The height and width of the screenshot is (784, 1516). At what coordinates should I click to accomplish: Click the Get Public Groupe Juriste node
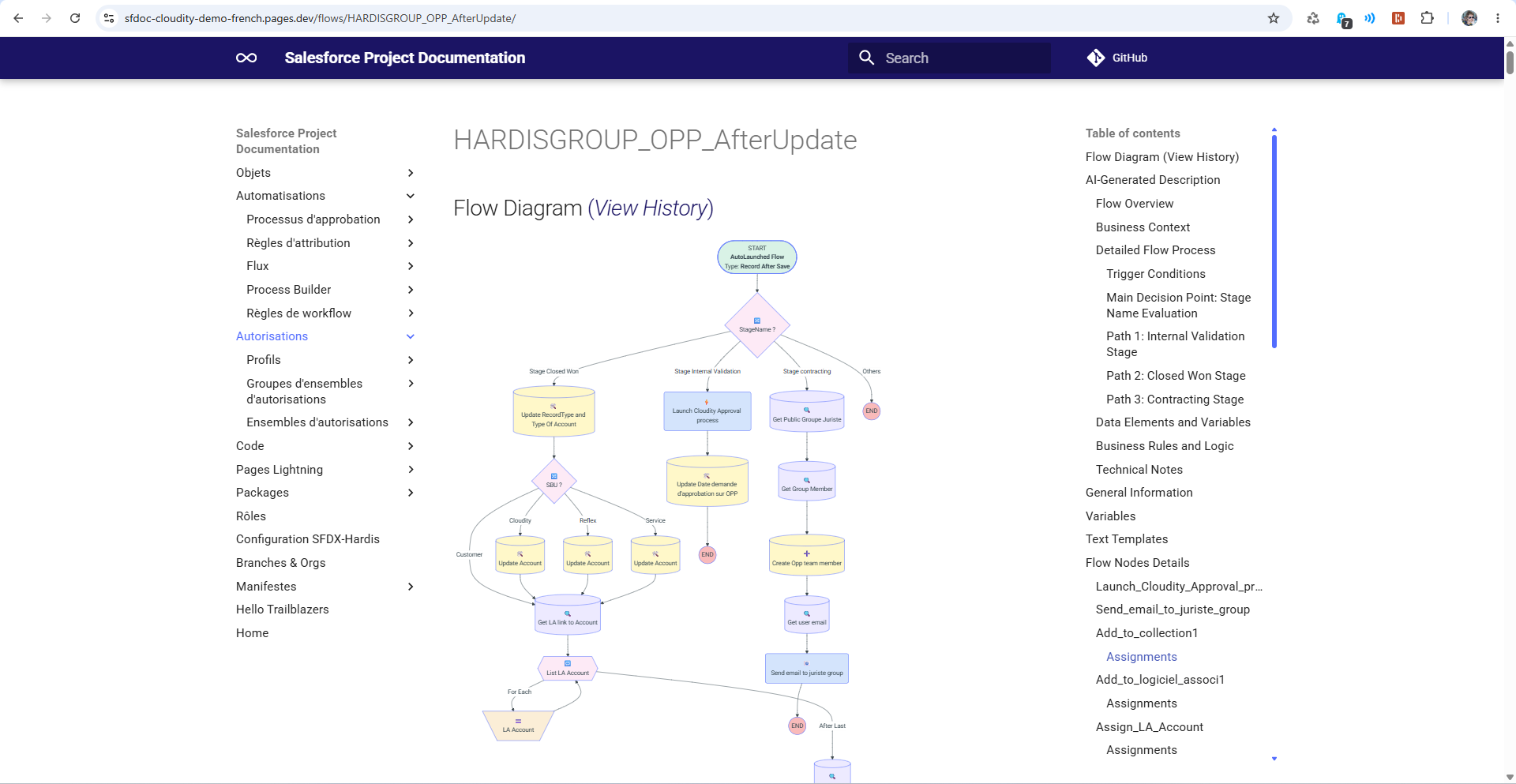tap(807, 411)
